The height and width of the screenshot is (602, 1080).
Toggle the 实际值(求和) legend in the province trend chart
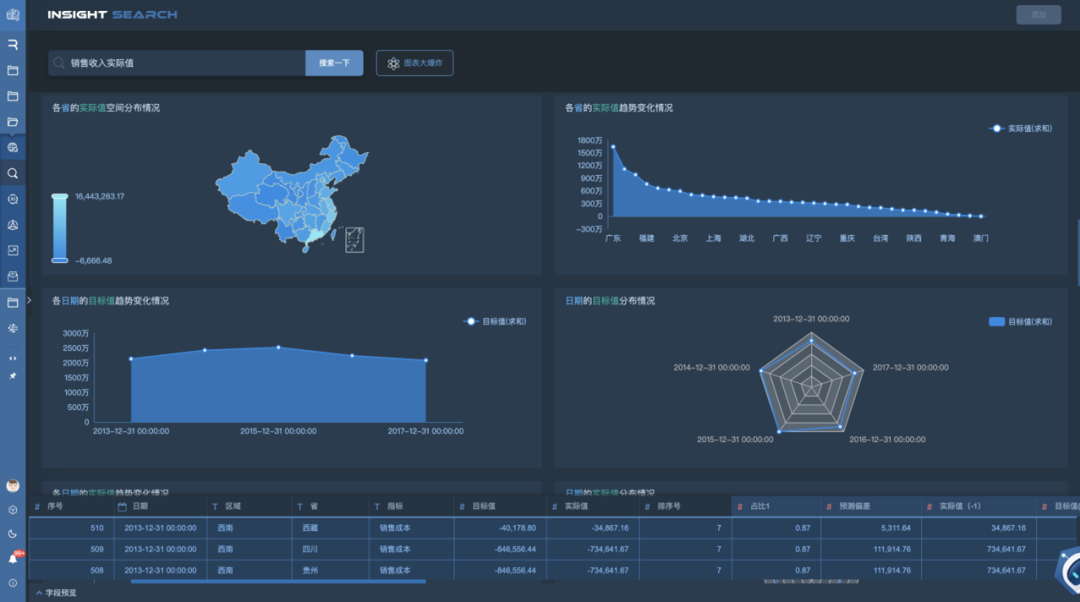[x=1019, y=128]
